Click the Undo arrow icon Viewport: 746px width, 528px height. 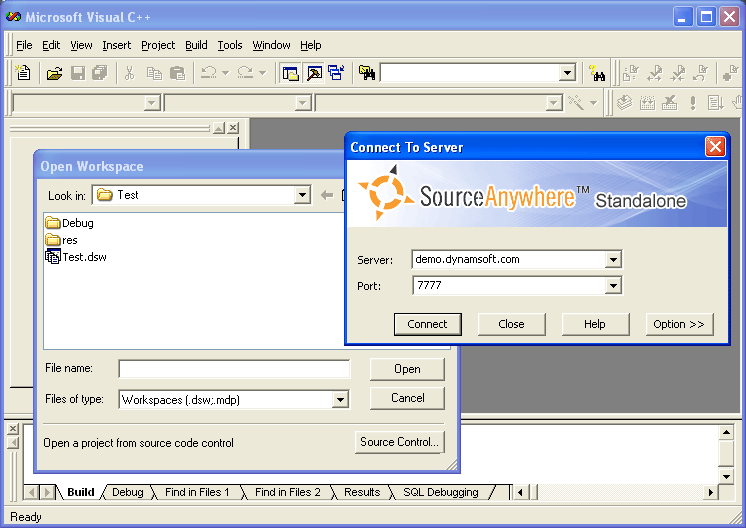(x=209, y=73)
